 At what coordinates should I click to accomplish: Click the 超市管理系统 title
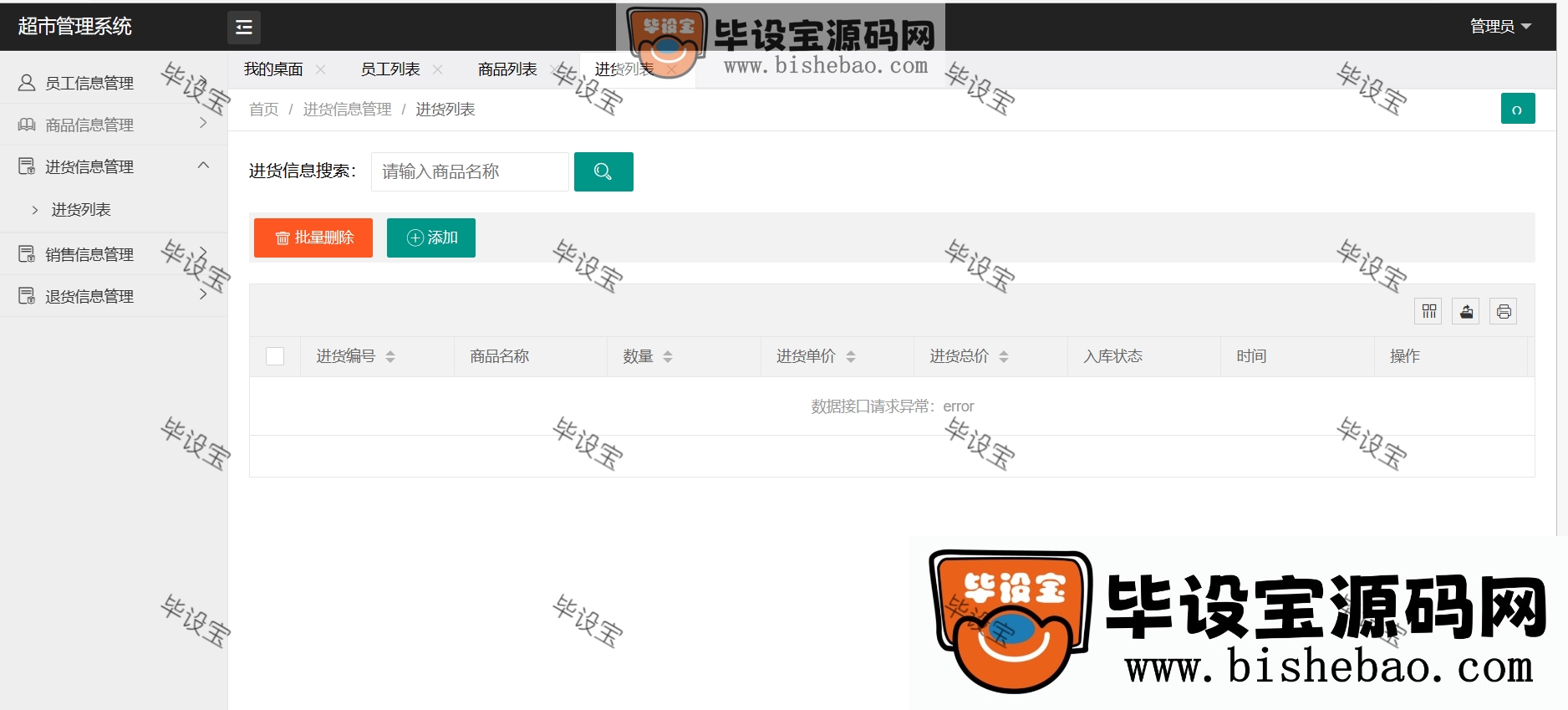(x=75, y=27)
